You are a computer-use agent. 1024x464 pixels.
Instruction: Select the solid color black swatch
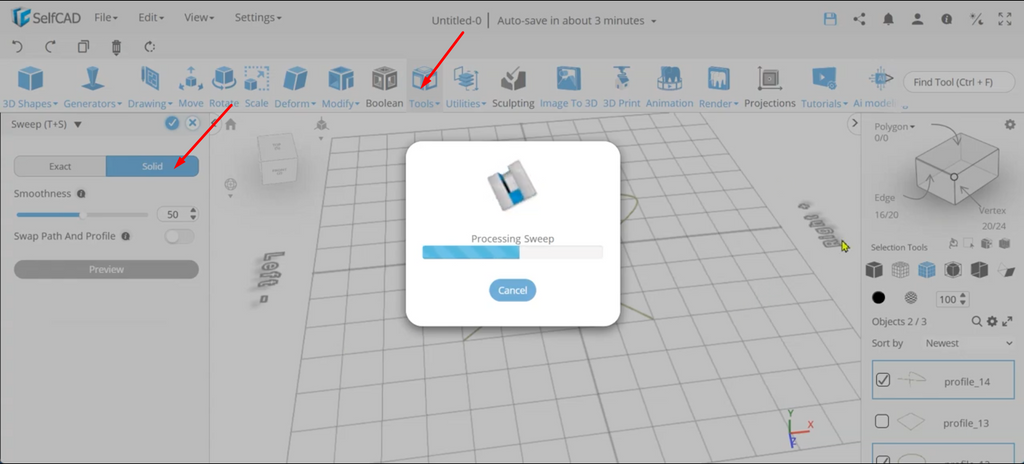coord(879,298)
